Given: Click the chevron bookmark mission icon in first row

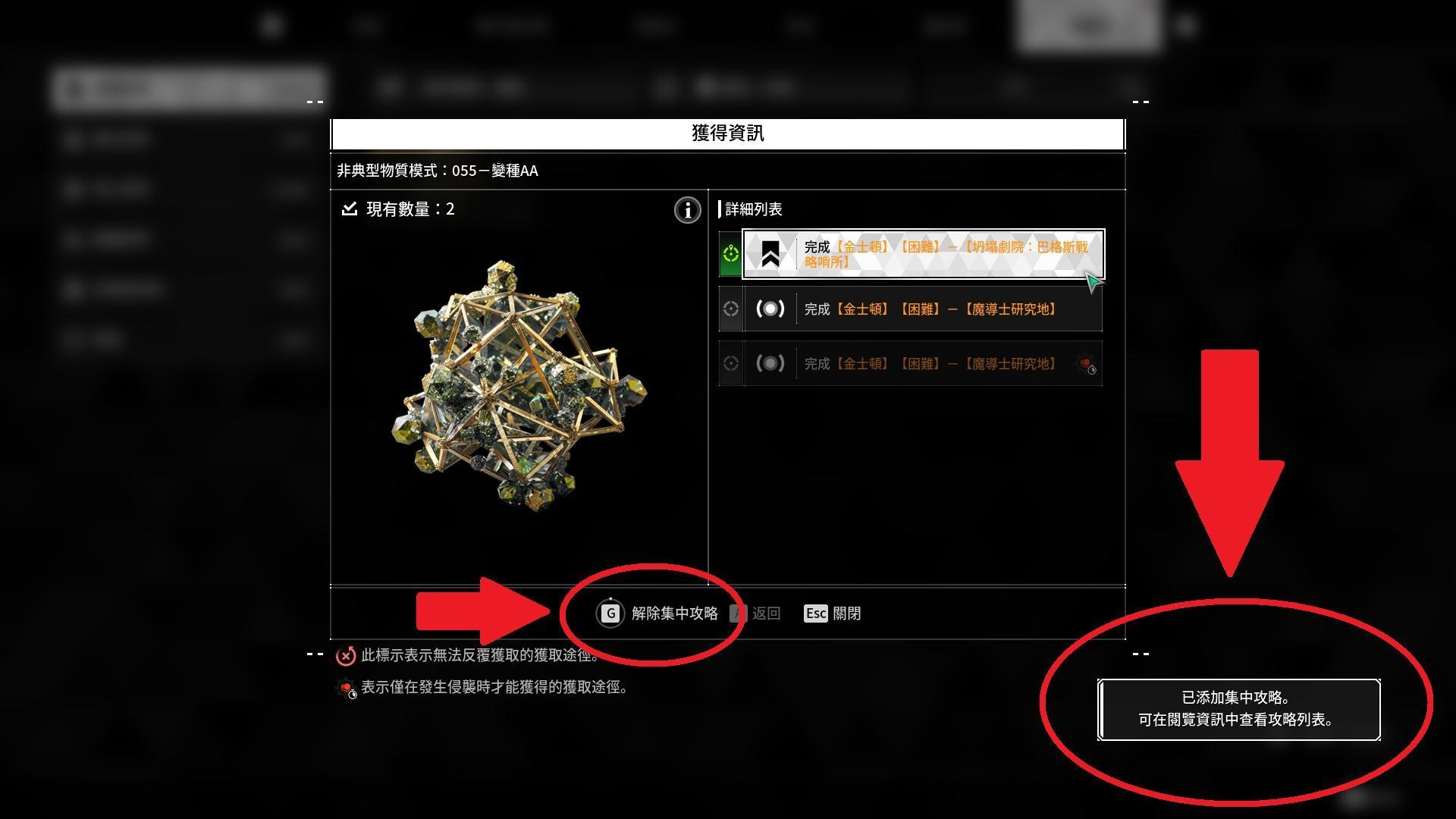Looking at the screenshot, I should pos(770,254).
